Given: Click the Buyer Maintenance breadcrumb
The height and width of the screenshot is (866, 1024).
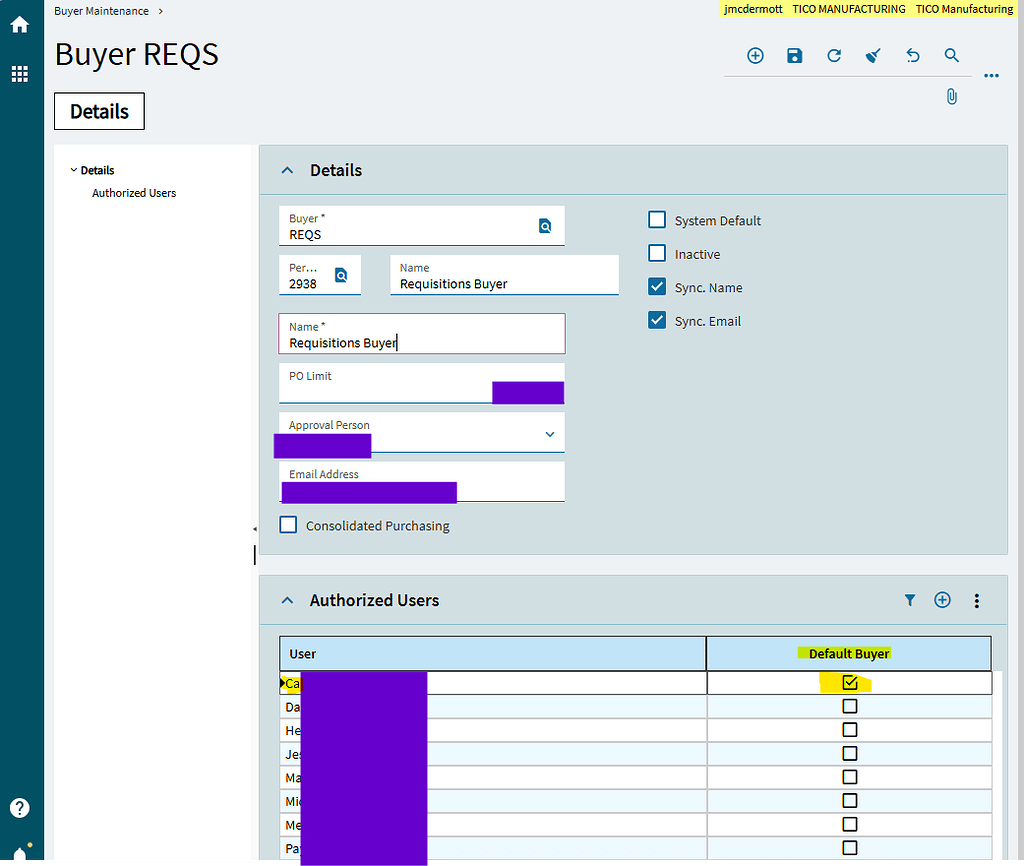Looking at the screenshot, I should [x=101, y=11].
